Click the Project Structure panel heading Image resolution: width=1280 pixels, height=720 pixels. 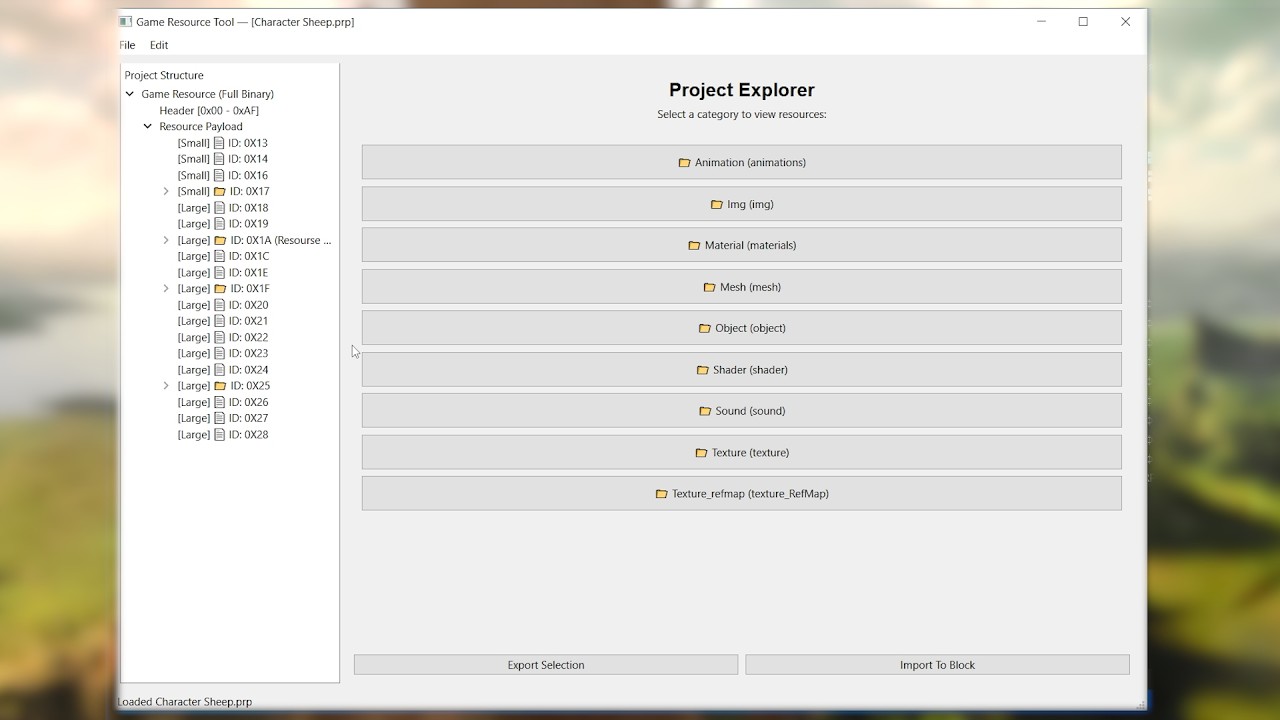click(164, 75)
